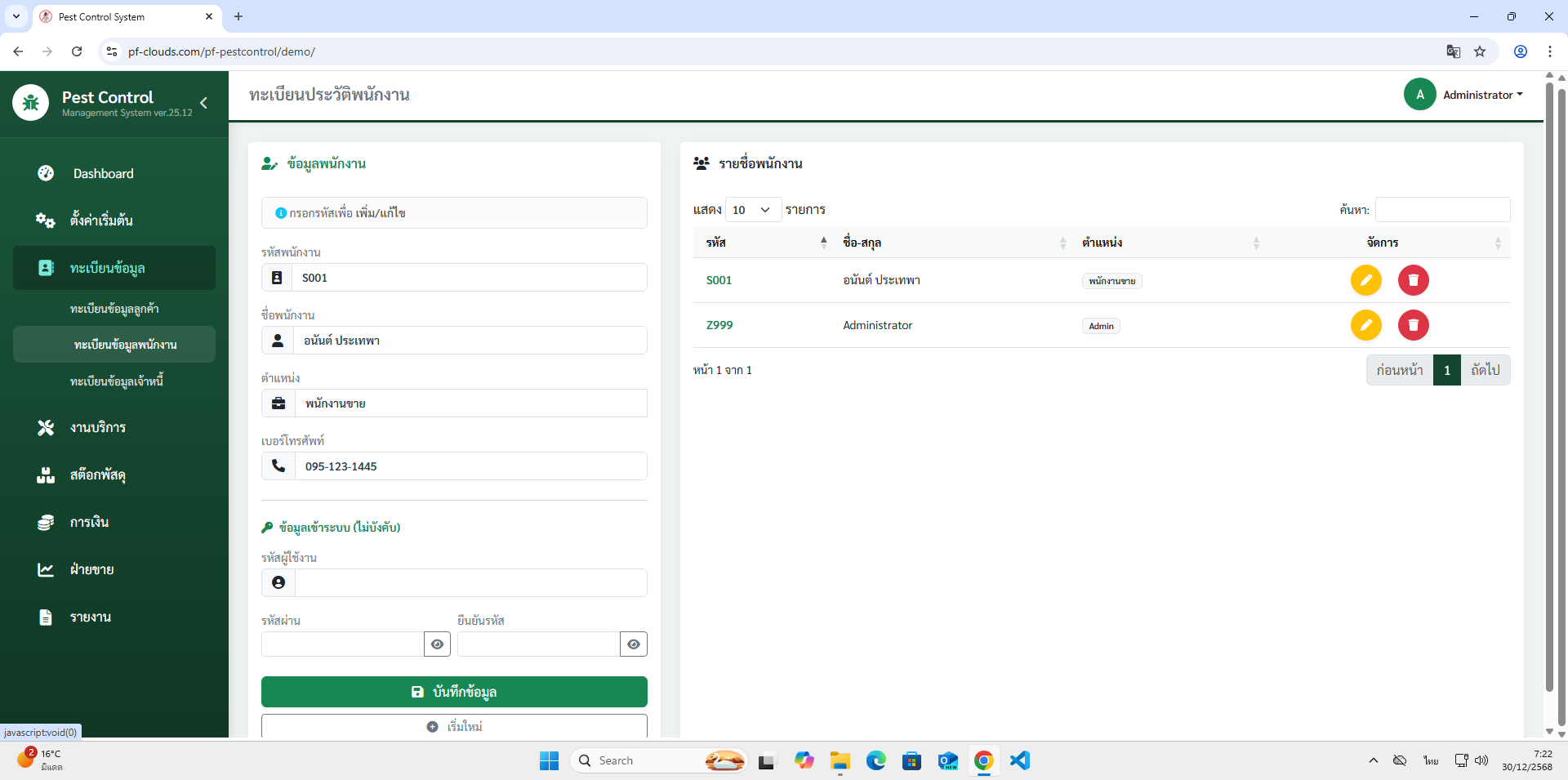Image resolution: width=1568 pixels, height=780 pixels.
Task: Open Visual Studio Code from the taskbar
Action: click(1019, 760)
